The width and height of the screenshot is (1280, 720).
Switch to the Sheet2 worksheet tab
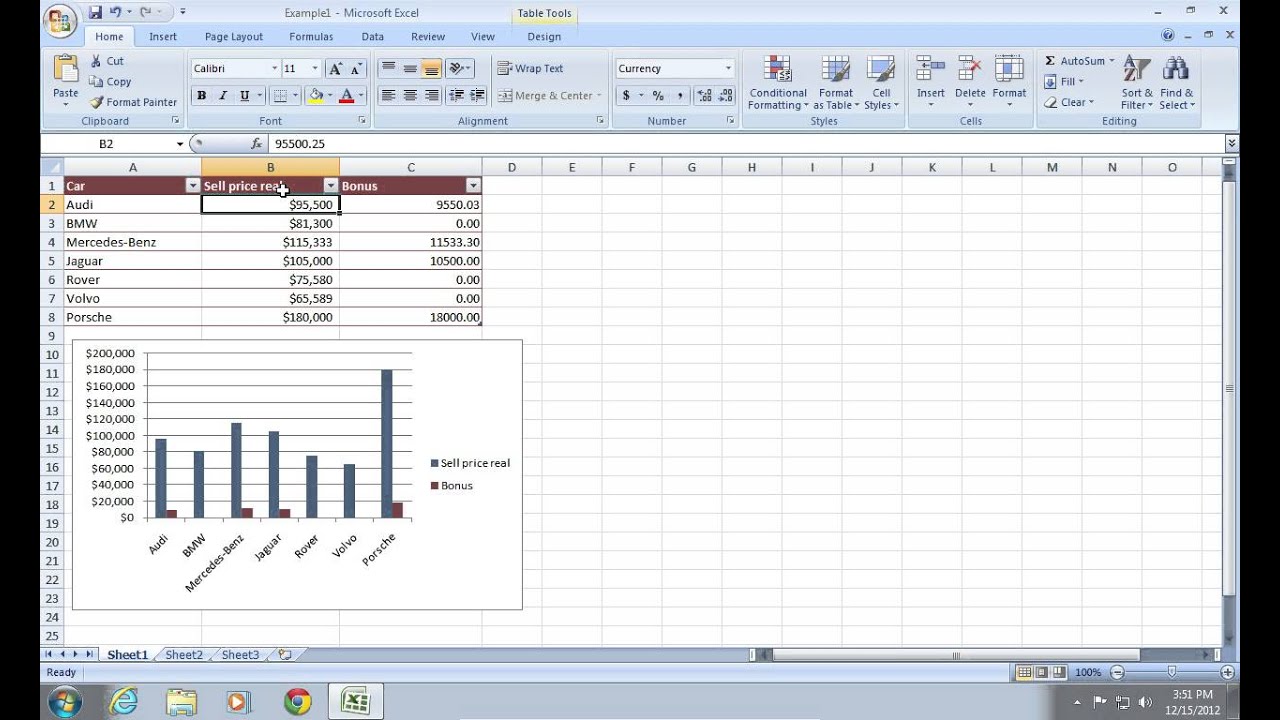click(184, 655)
